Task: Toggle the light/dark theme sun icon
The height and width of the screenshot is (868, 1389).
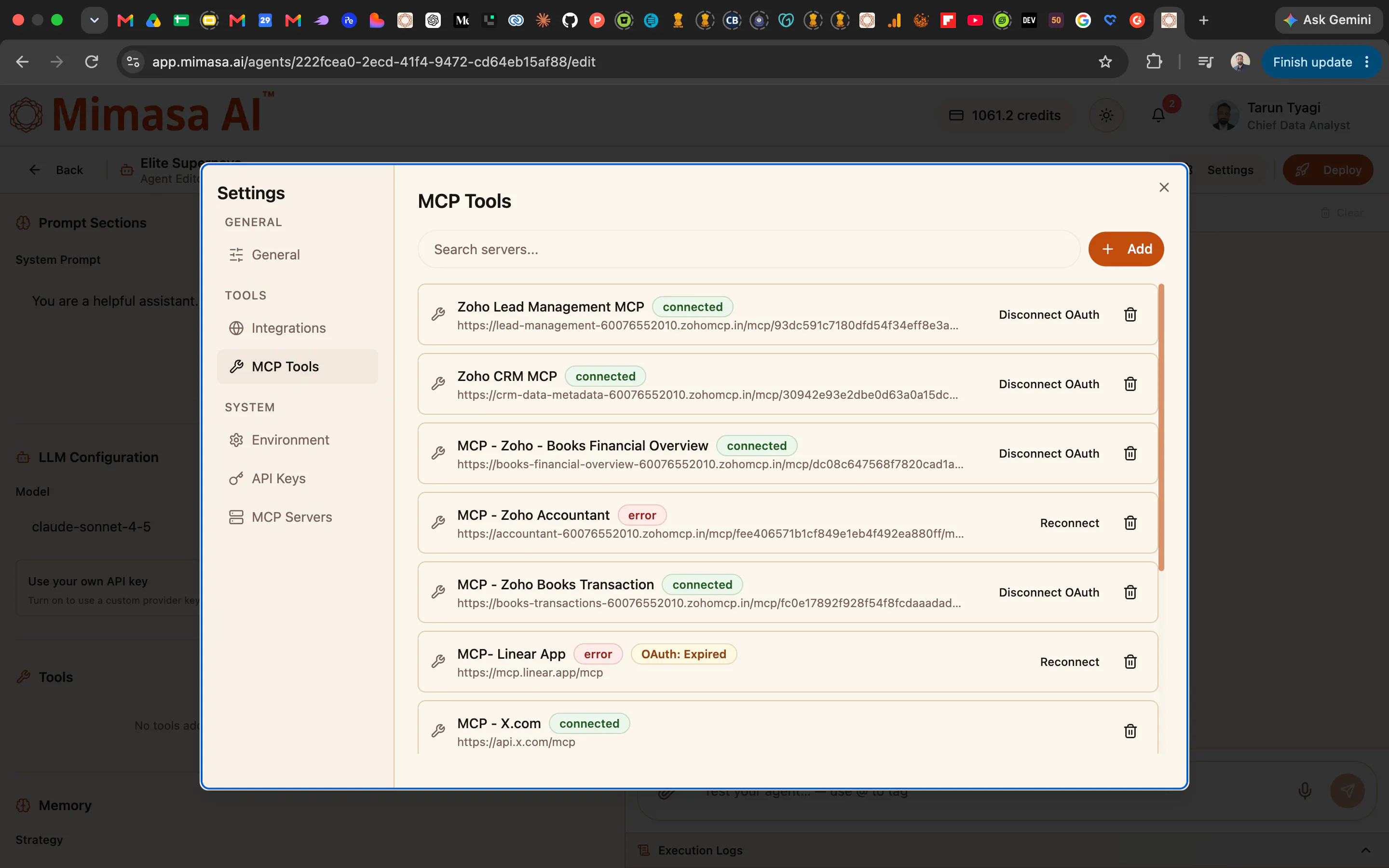Action: (x=1106, y=115)
